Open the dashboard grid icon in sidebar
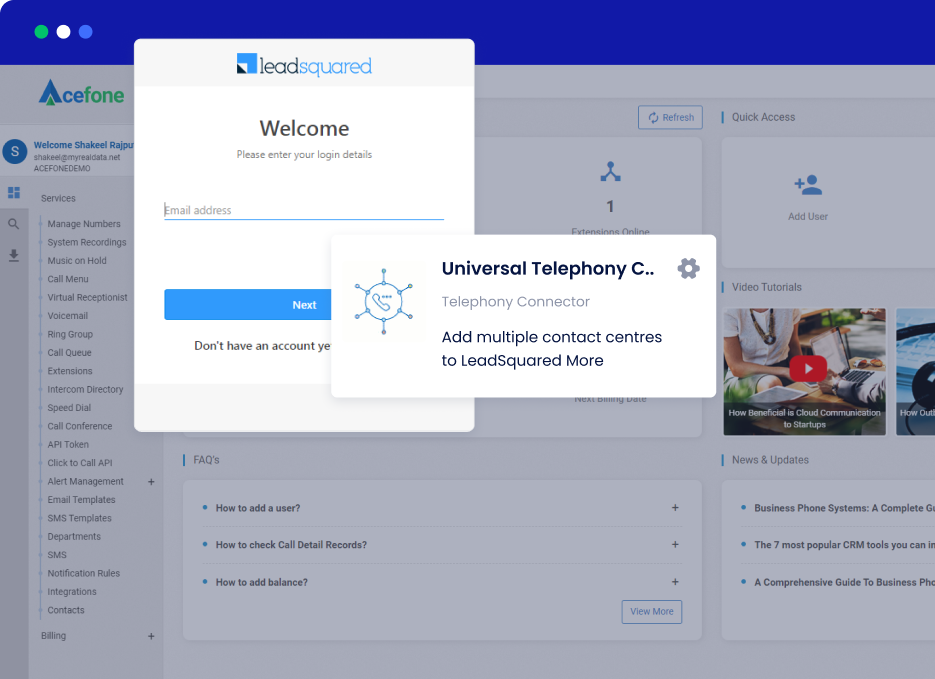The width and height of the screenshot is (935, 679). [14, 193]
